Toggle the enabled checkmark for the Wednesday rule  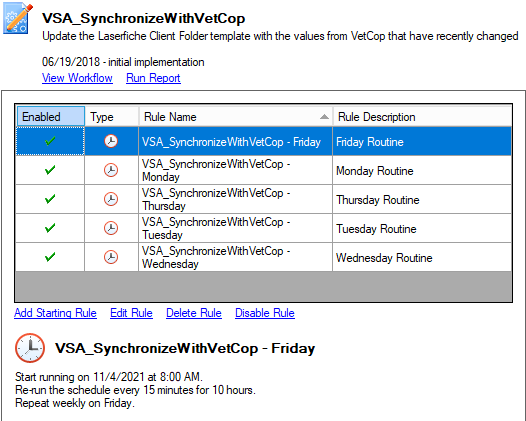coord(50,257)
